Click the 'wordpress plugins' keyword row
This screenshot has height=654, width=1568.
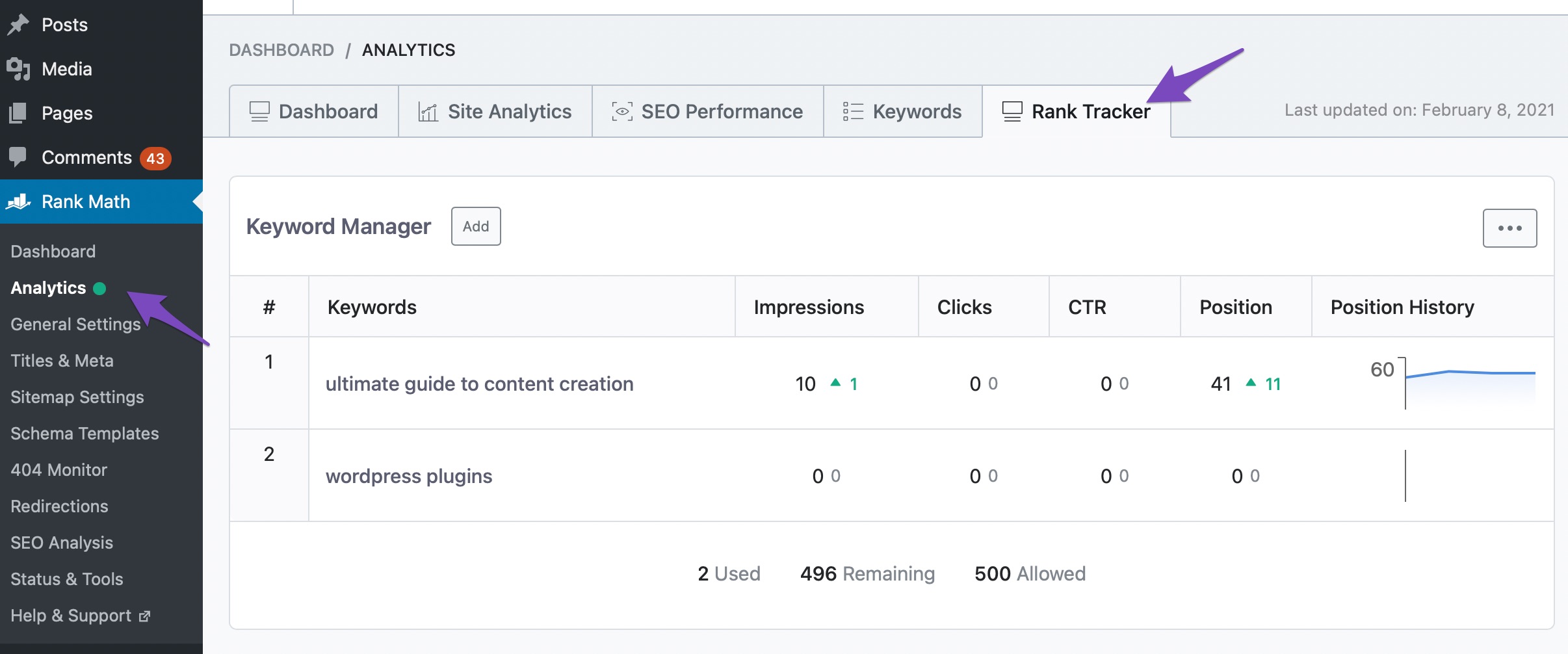(x=409, y=477)
